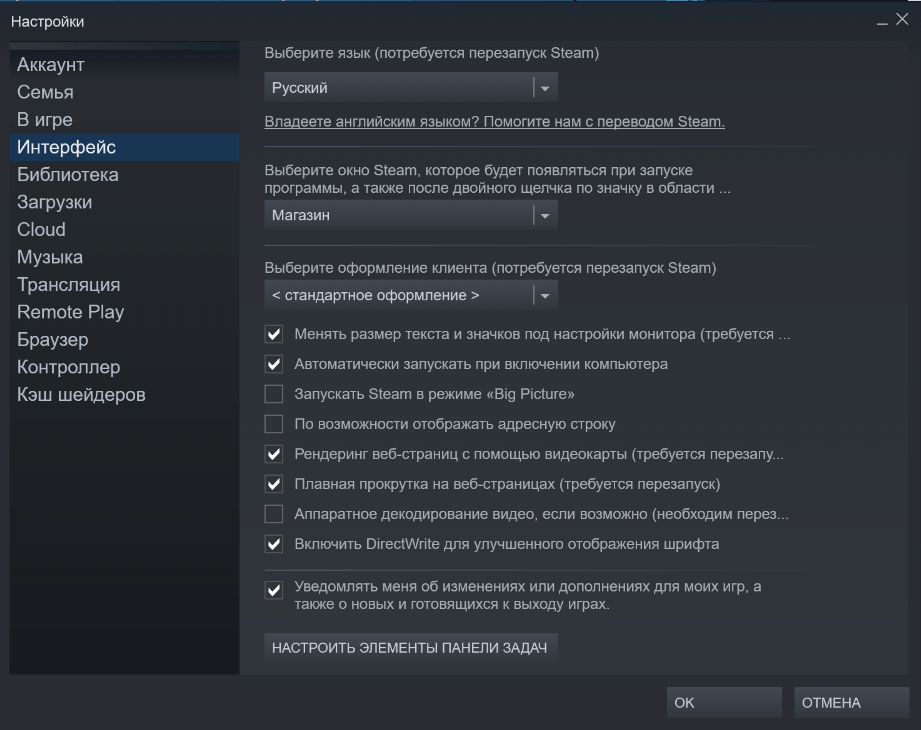
Task: Open the Семья settings section
Action: pos(124,92)
